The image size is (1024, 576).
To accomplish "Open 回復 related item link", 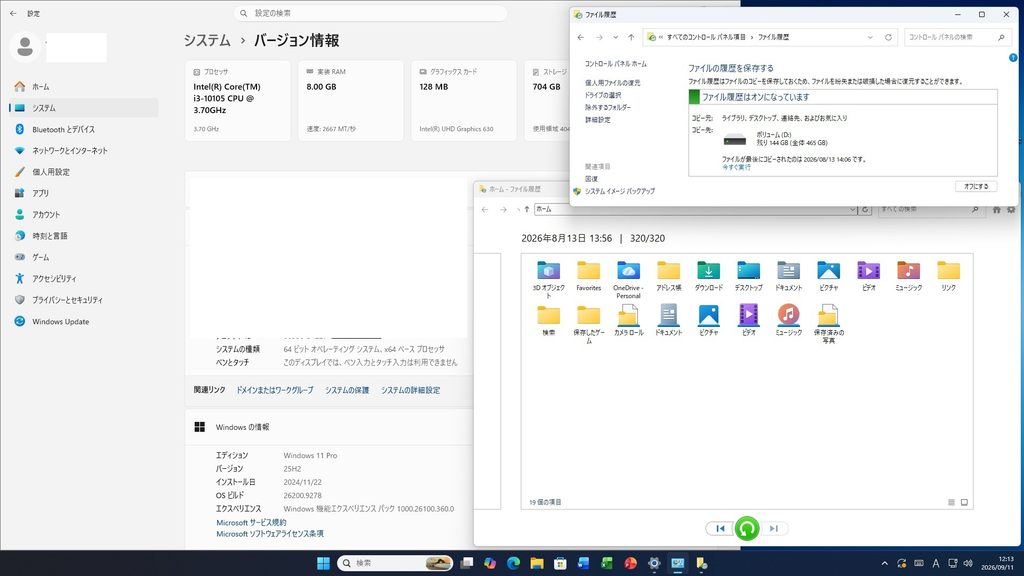I will 591,179.
